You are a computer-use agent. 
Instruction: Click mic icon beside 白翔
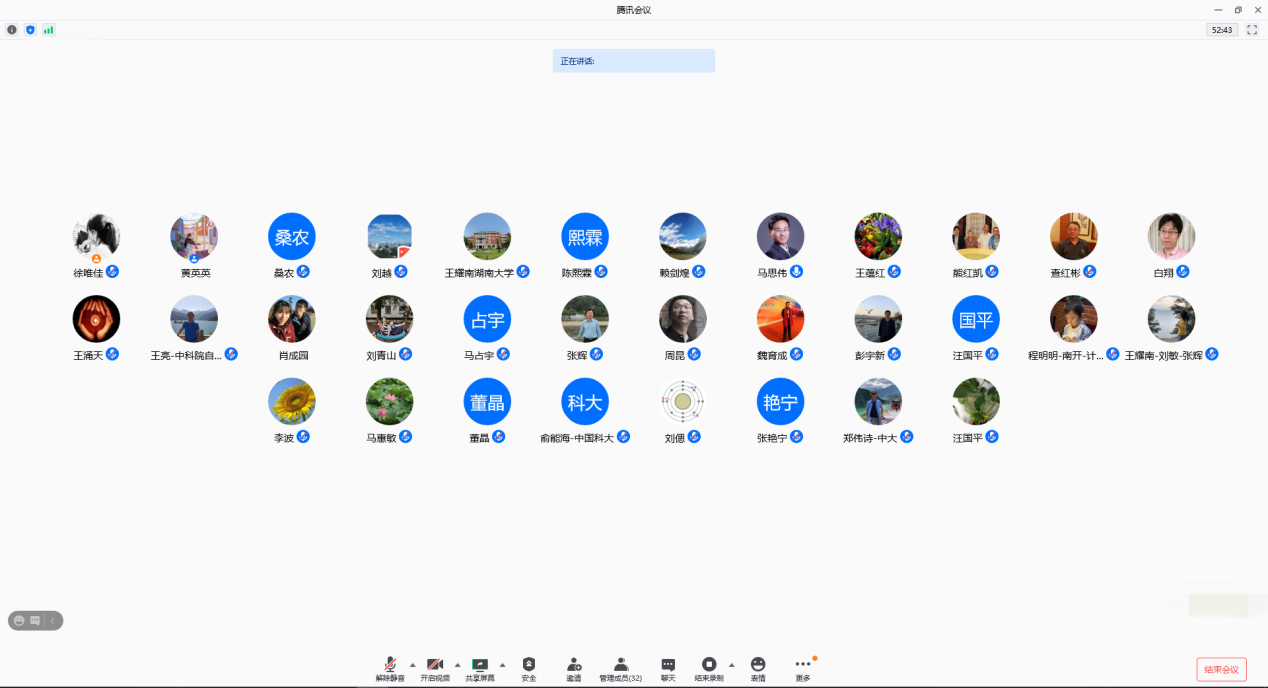click(1181, 272)
